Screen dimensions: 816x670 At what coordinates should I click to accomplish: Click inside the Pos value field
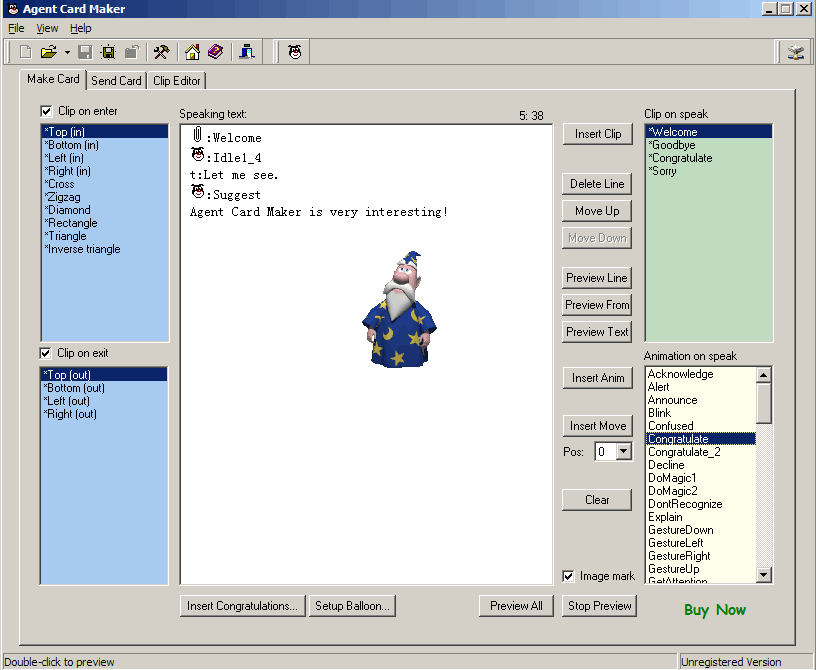pos(606,451)
